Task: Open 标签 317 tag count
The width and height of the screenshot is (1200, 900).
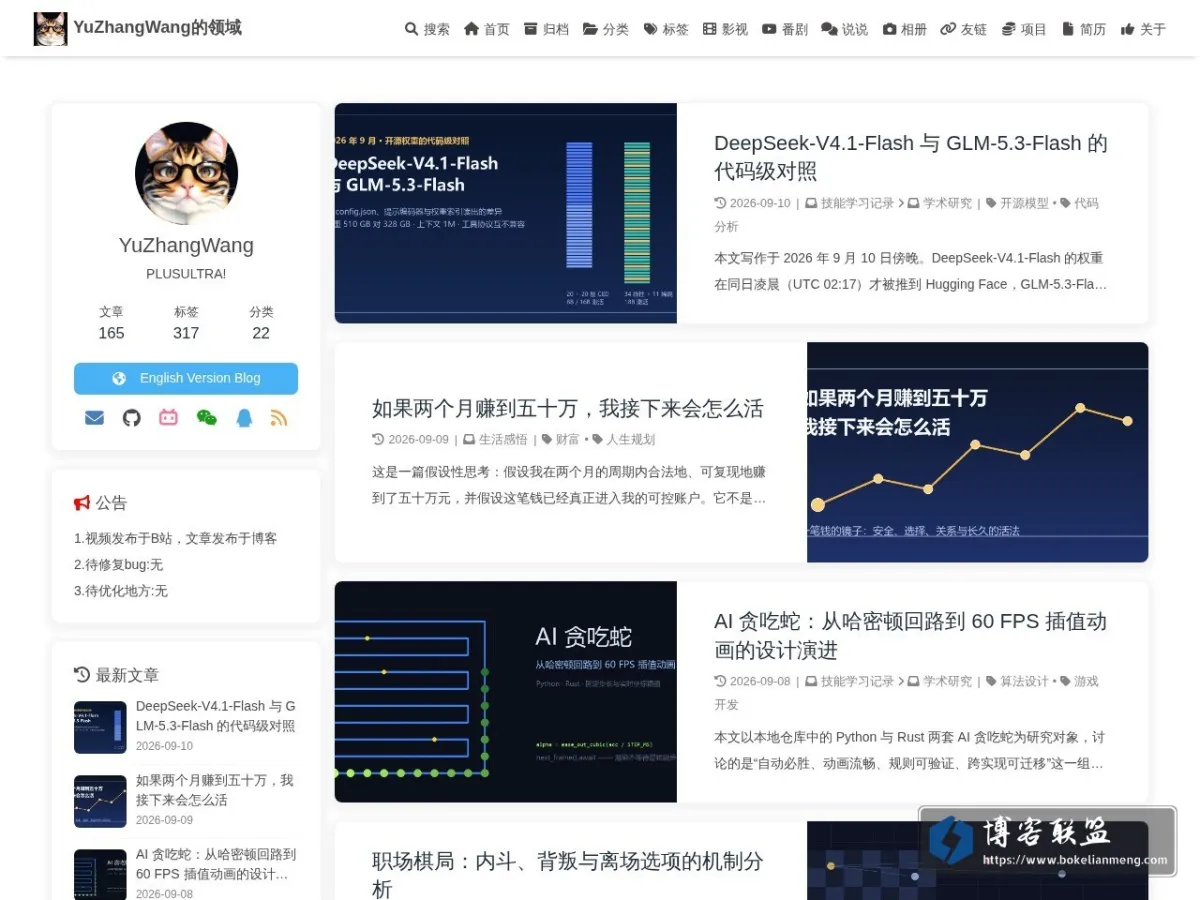Action: [186, 323]
